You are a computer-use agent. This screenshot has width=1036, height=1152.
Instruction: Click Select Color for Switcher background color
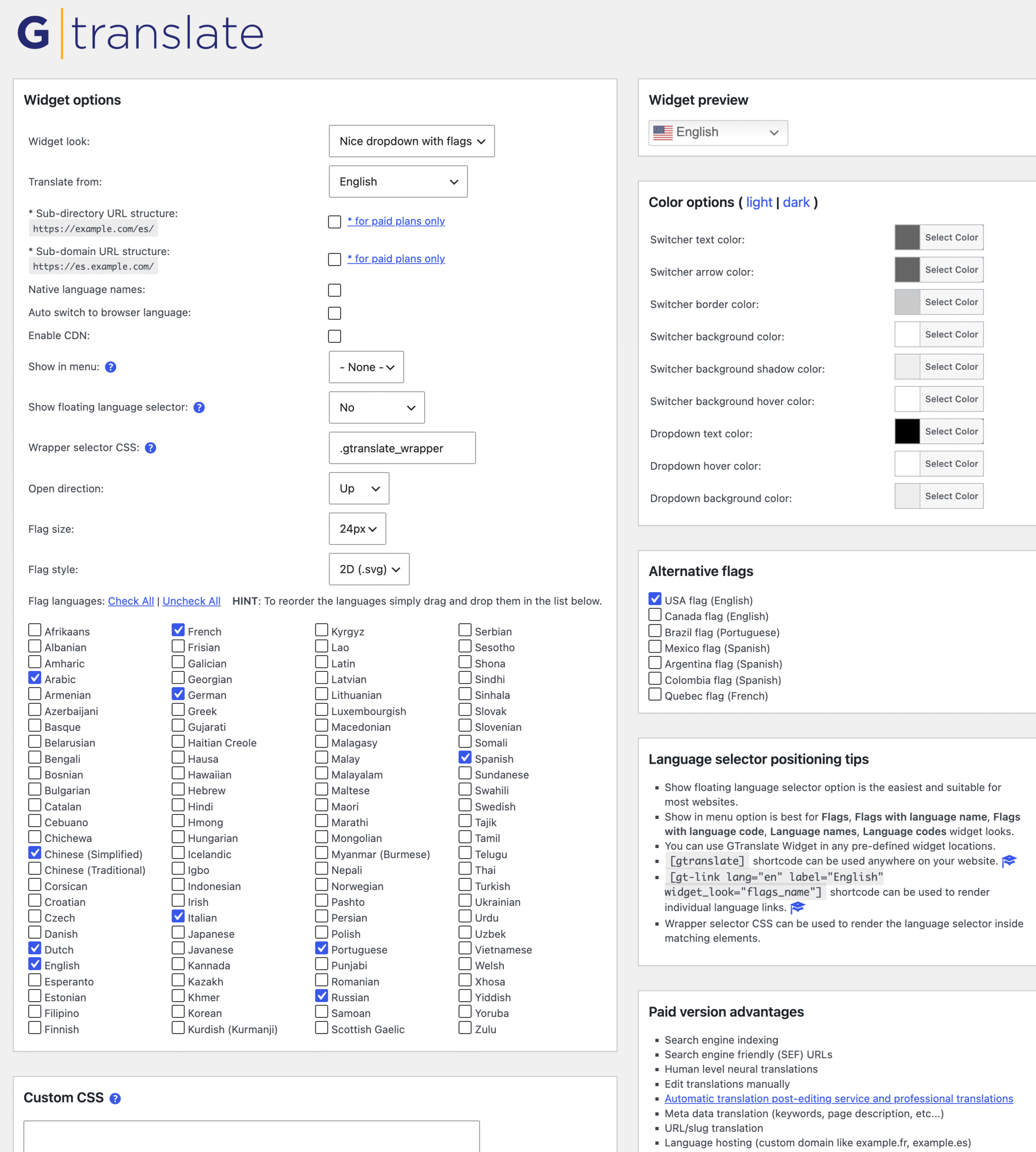pyautogui.click(x=951, y=335)
